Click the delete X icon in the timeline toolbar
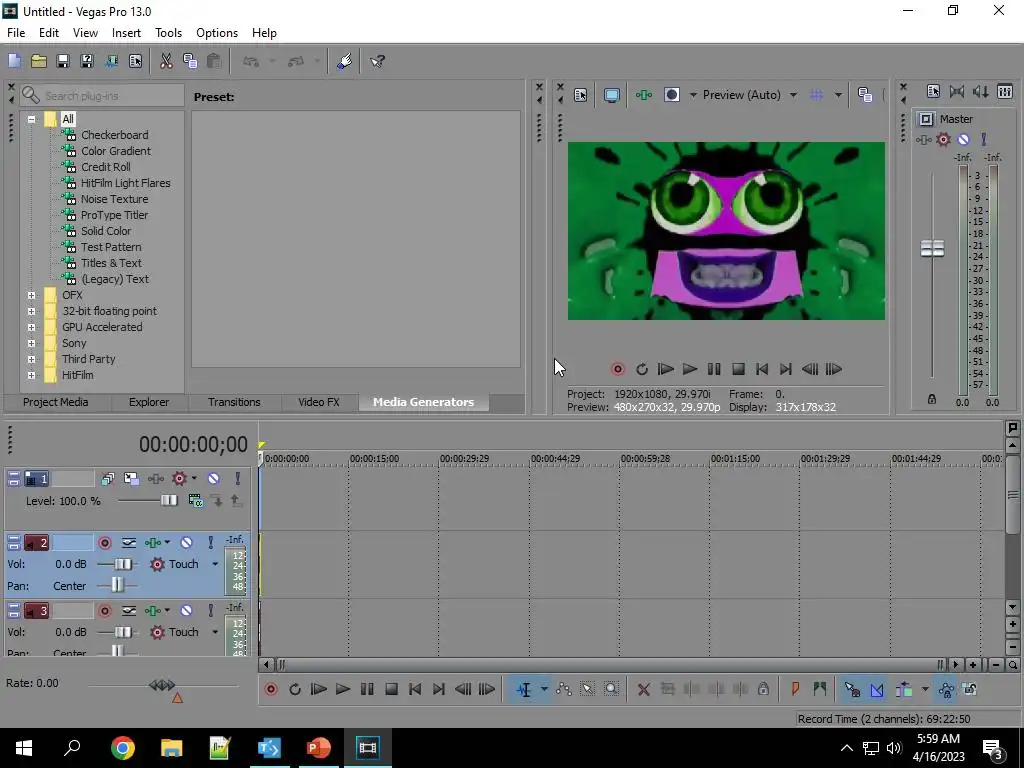Screen dimensions: 1024x768 pos(643,689)
